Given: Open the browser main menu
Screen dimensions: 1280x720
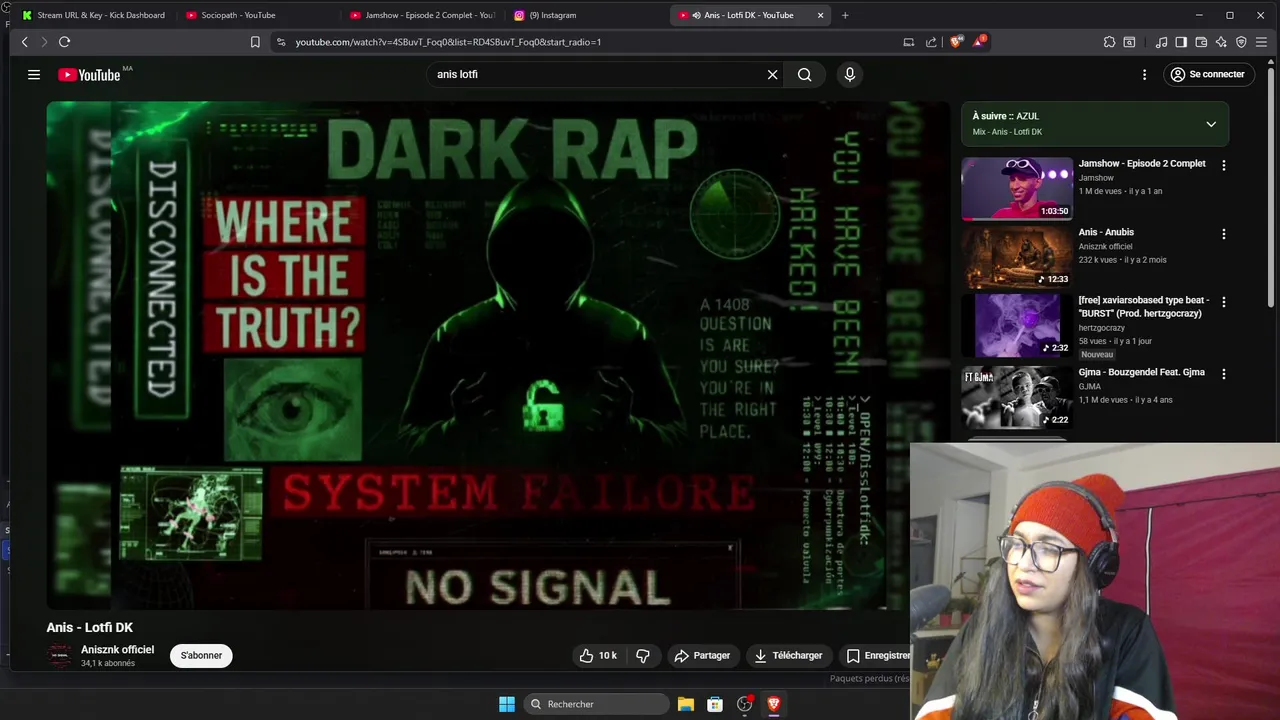Looking at the screenshot, I should coord(1262,42).
